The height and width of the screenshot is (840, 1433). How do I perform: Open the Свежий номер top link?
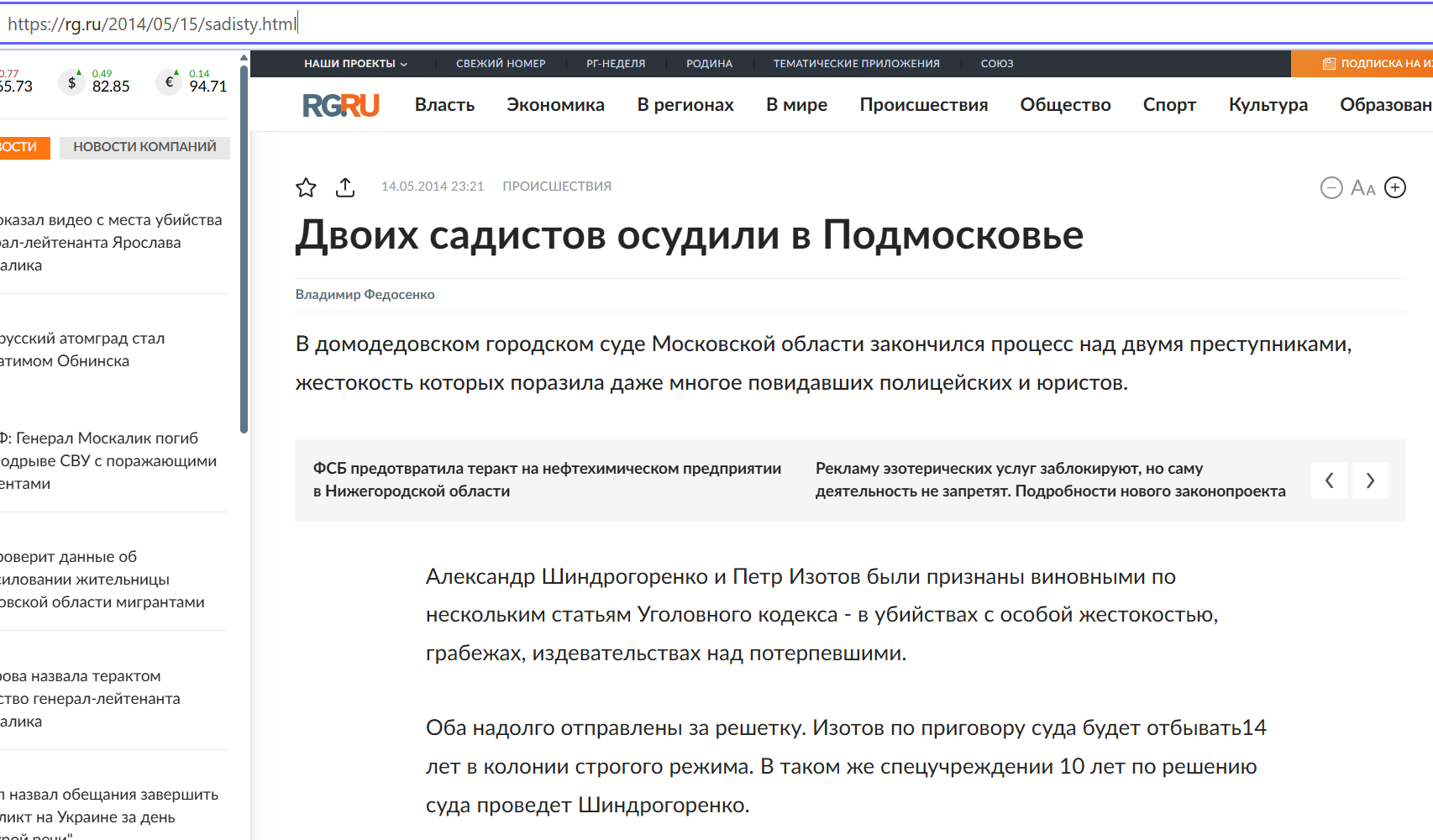[501, 64]
